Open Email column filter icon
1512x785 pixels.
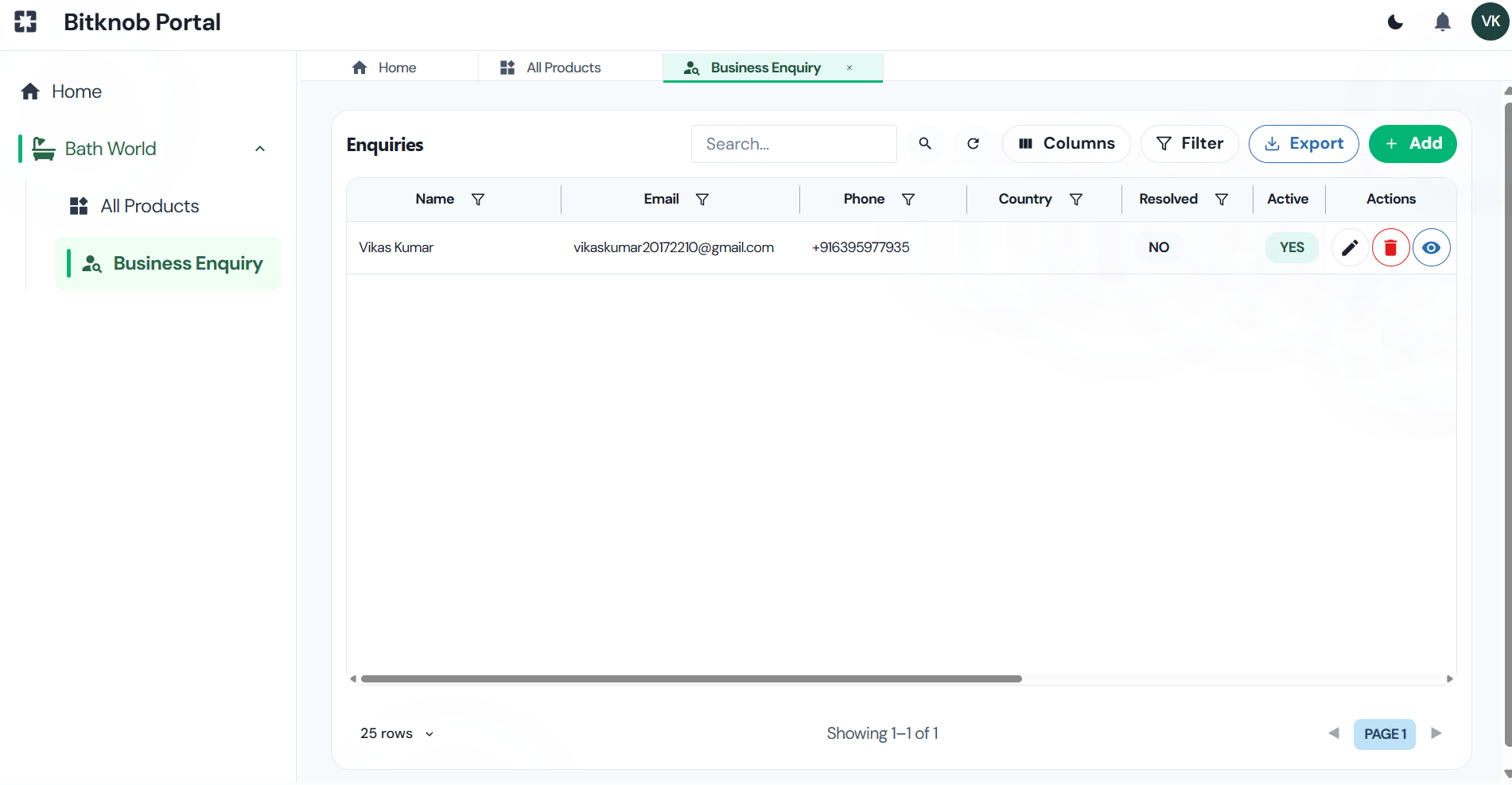pos(702,200)
